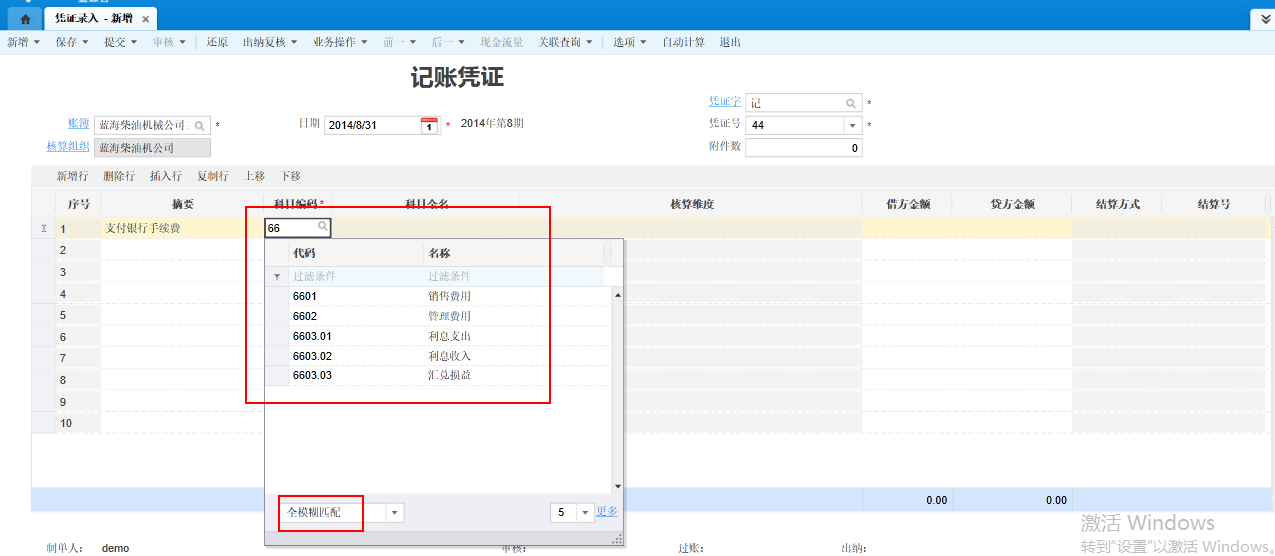The image size is (1275, 556).
Task: Close the 凭证录入 - 新增 tab
Action: 146,19
